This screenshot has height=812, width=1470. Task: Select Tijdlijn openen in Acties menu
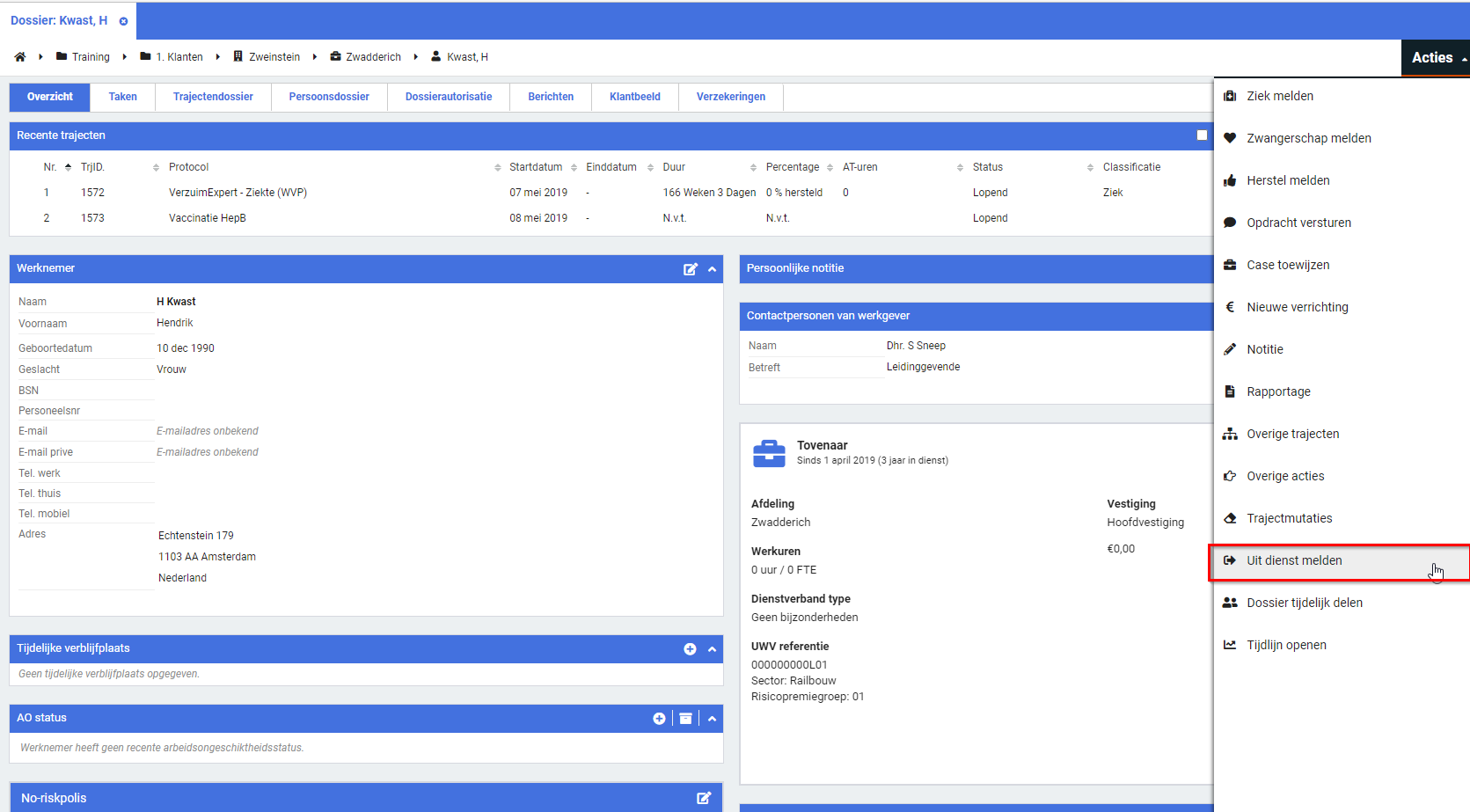click(1286, 646)
